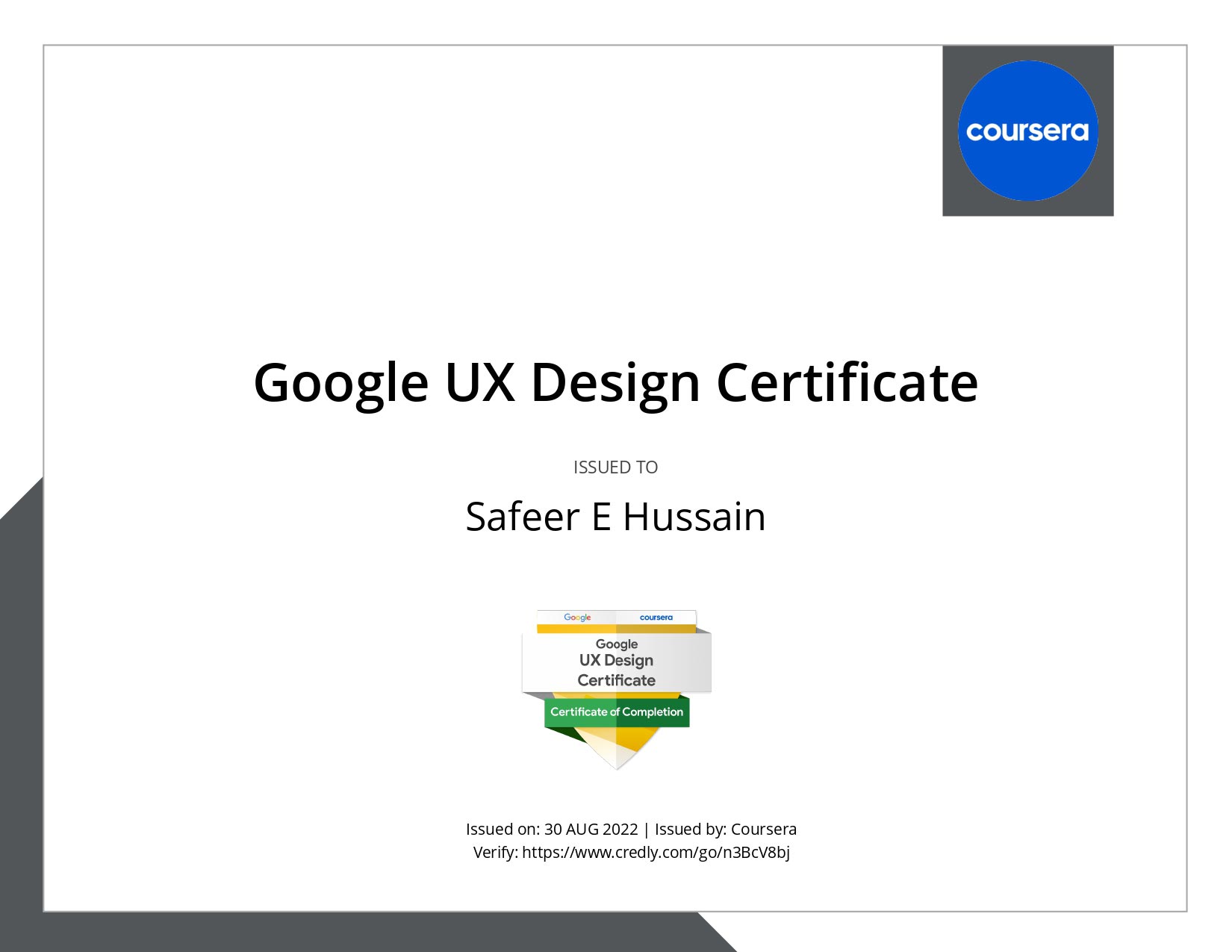1232x952 pixels.
Task: Click the white inner badge panel
Action: coord(615,662)
